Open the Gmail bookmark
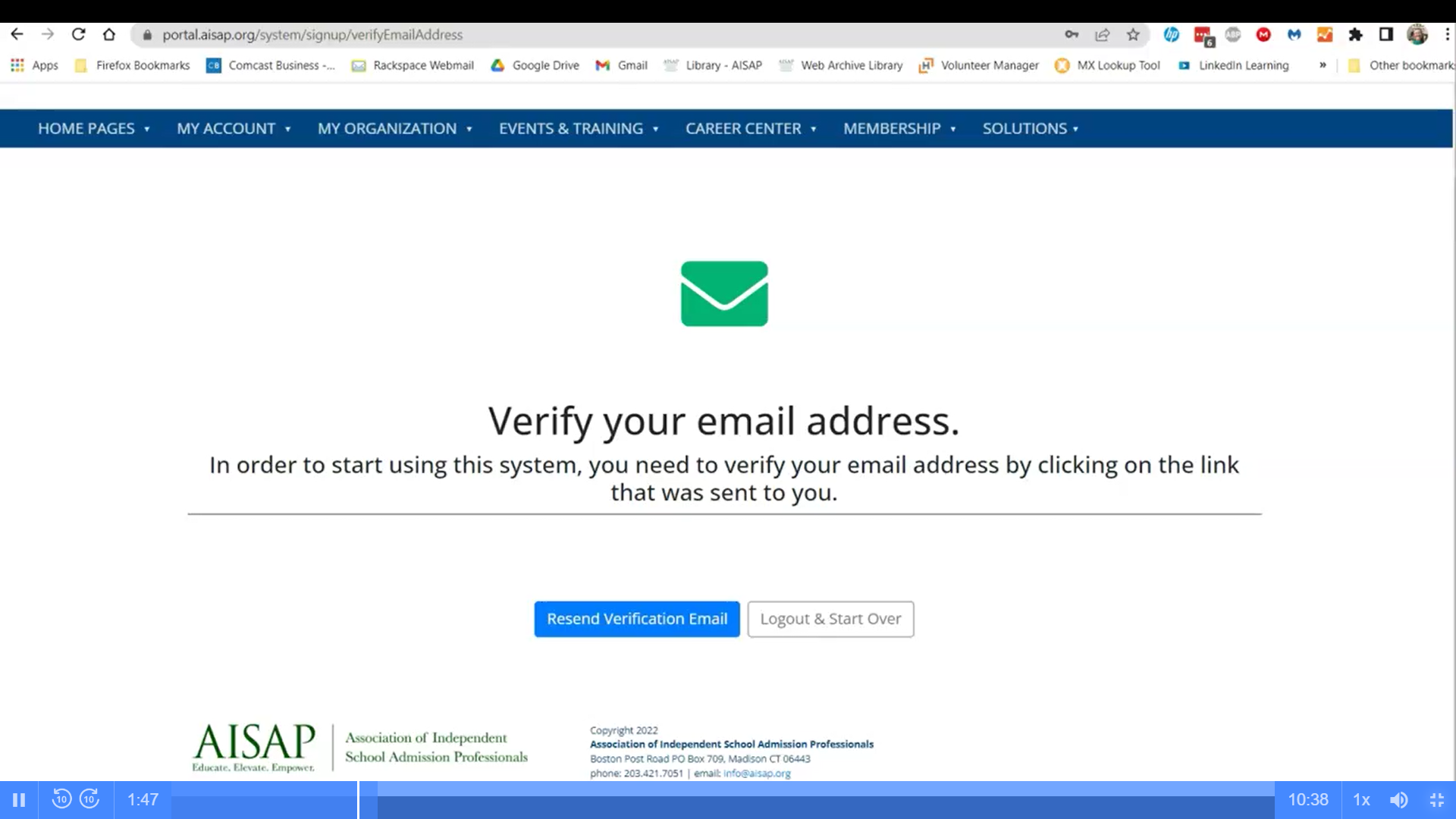 (621, 66)
